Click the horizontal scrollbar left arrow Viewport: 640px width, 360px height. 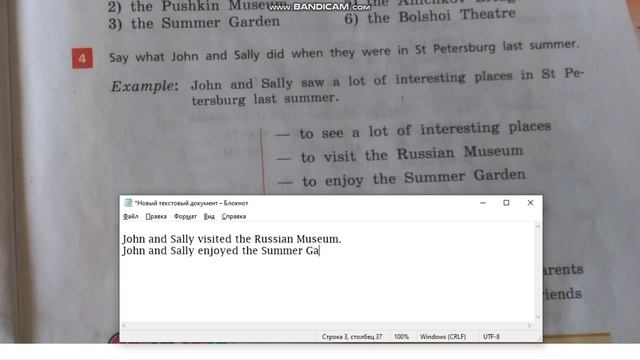click(x=124, y=325)
